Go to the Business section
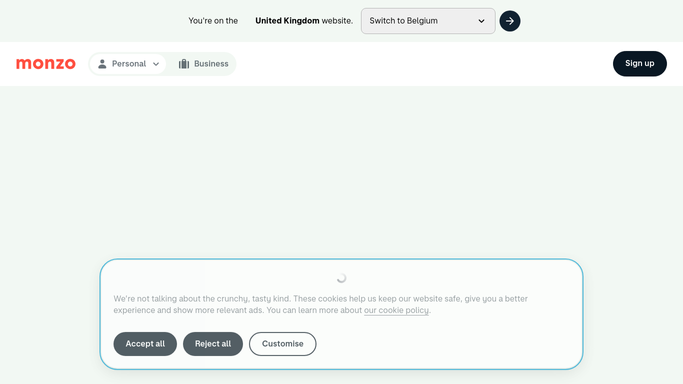Screen dimensions: 683x384 [203, 64]
